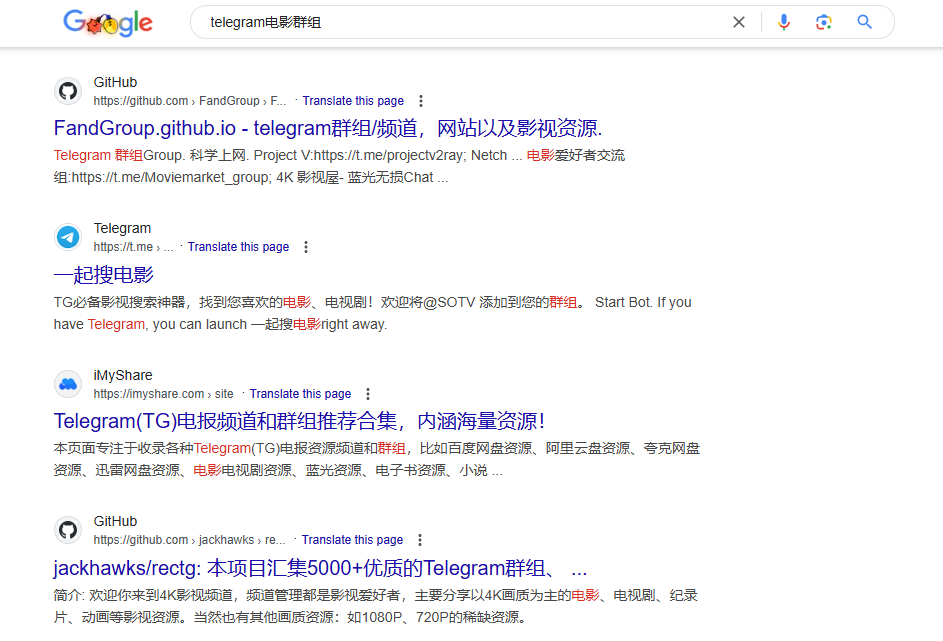This screenshot has width=943, height=641.
Task: Click the Telegram site name label
Action: (x=122, y=228)
